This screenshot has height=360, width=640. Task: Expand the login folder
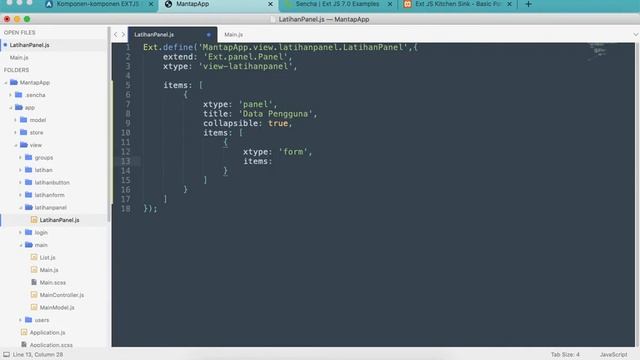coord(20,233)
